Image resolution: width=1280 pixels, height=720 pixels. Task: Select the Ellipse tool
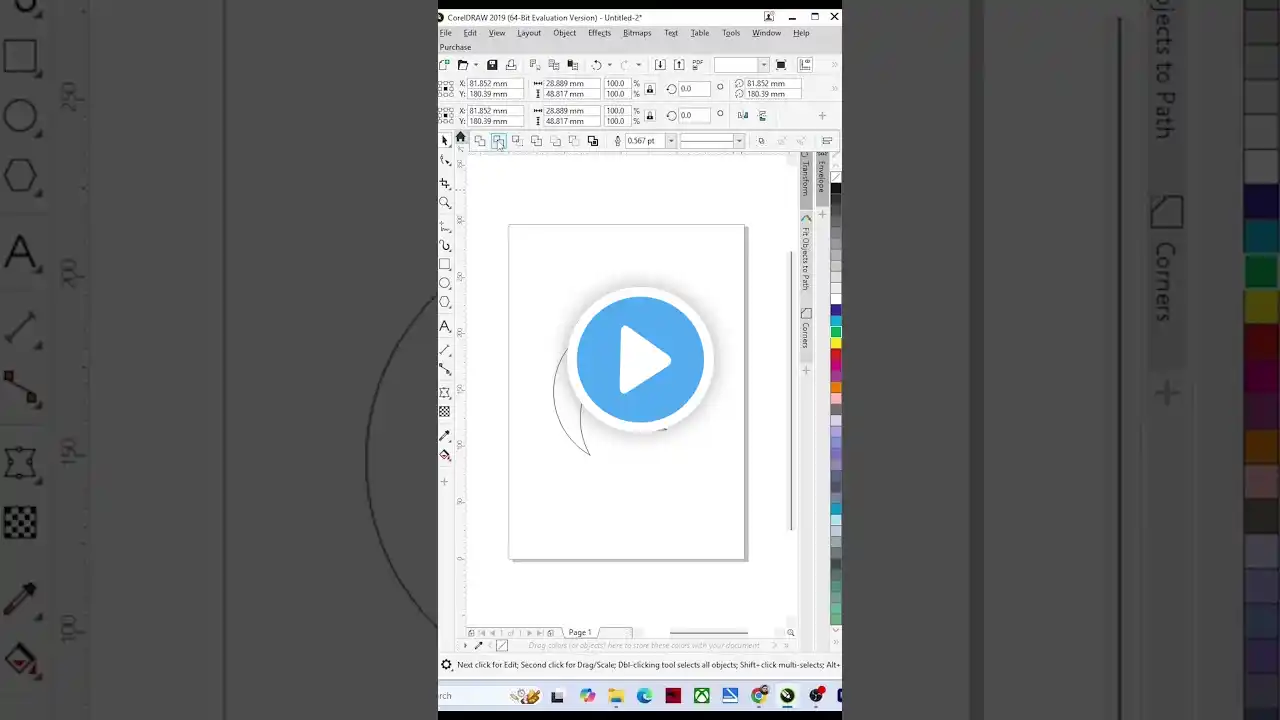445,283
